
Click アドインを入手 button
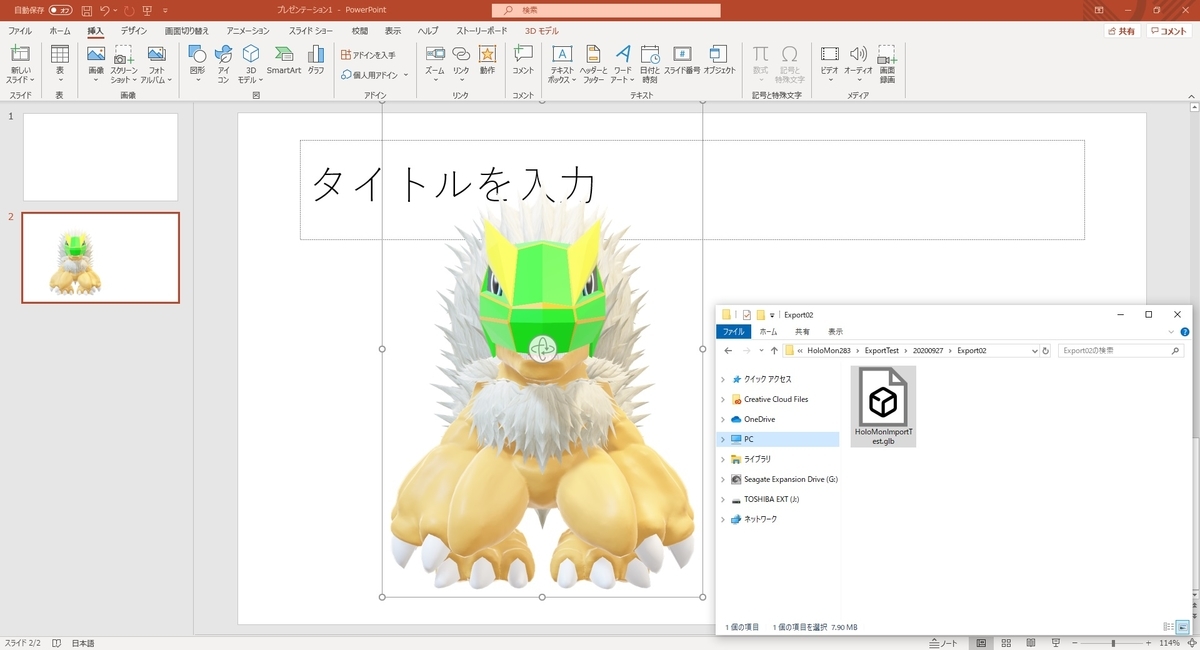368,55
